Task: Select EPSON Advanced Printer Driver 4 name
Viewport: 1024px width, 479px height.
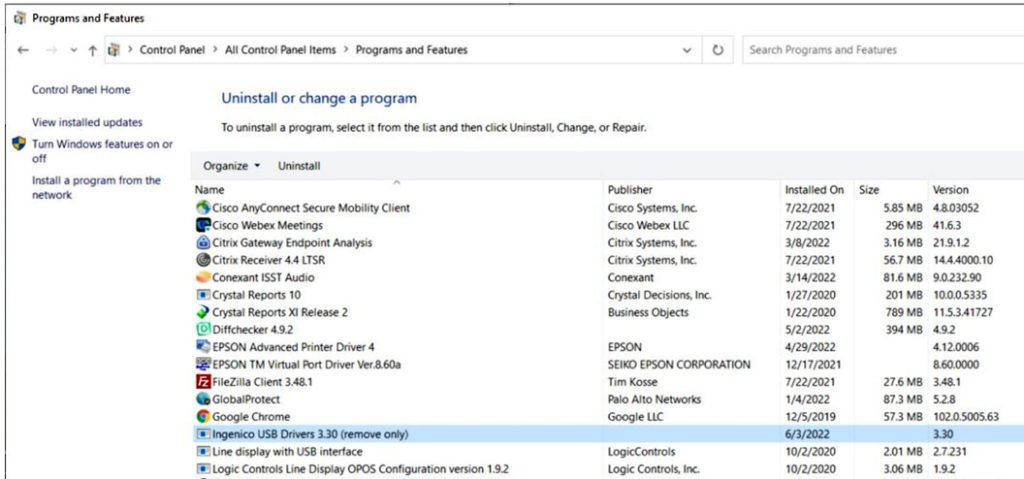Action: click(294, 347)
